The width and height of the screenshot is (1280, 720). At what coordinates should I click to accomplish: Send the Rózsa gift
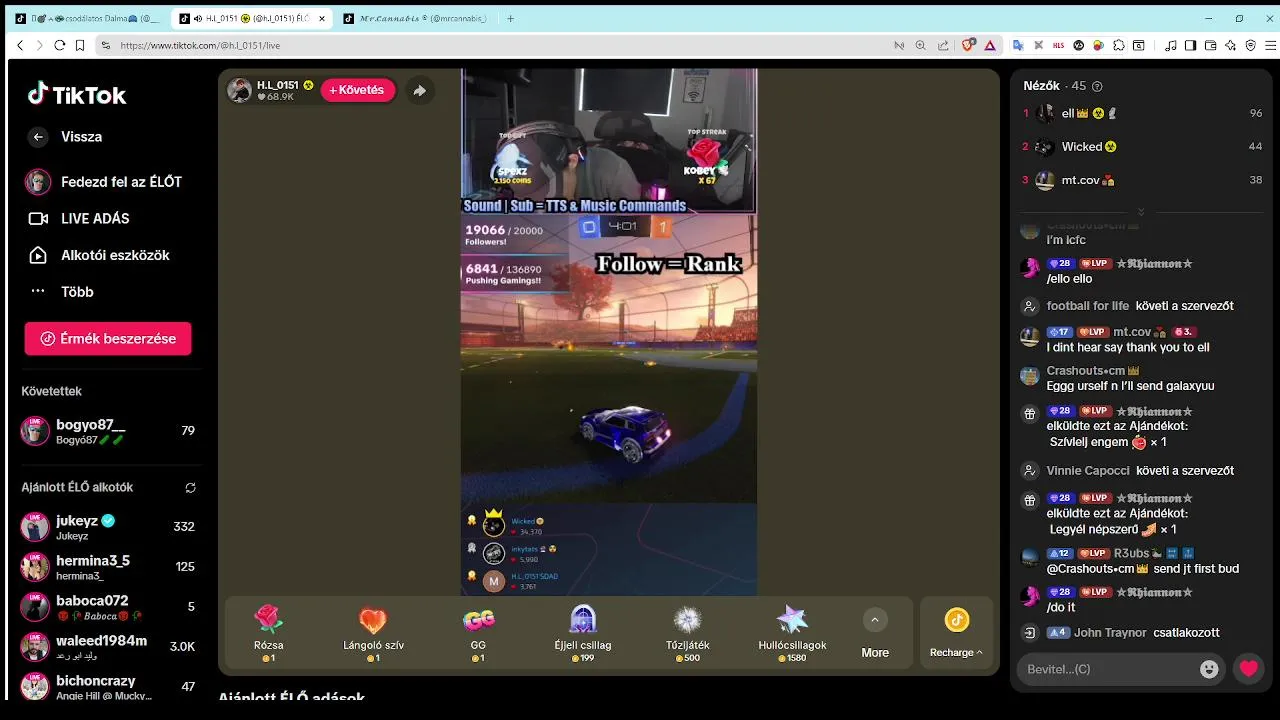click(269, 633)
